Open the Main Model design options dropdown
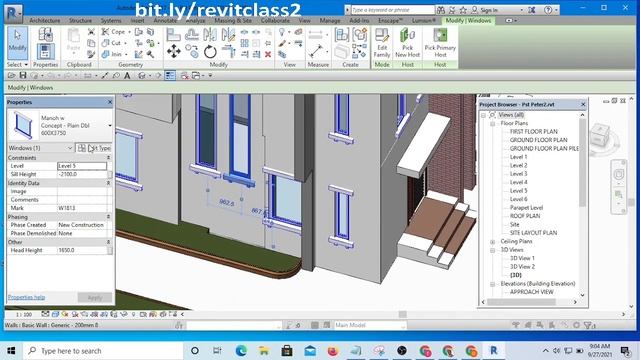The height and width of the screenshot is (360, 640). (x=370, y=325)
